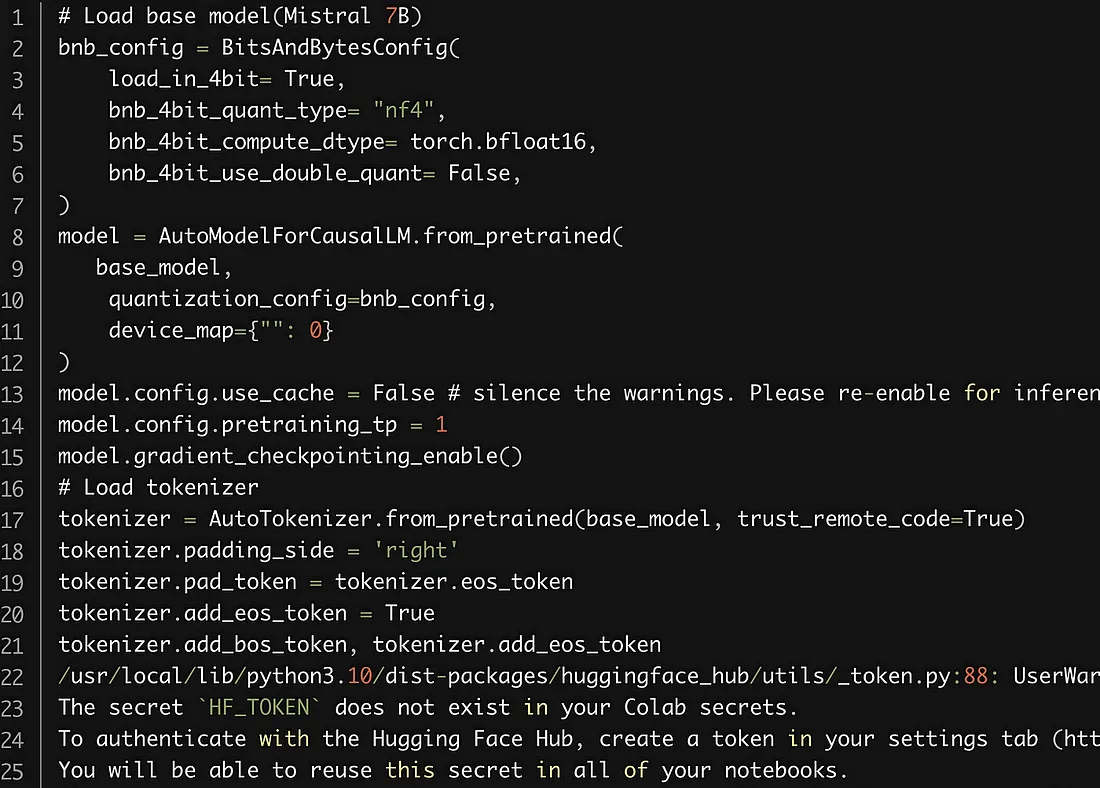Click gradient_checkpointing_enable call

coord(328,456)
